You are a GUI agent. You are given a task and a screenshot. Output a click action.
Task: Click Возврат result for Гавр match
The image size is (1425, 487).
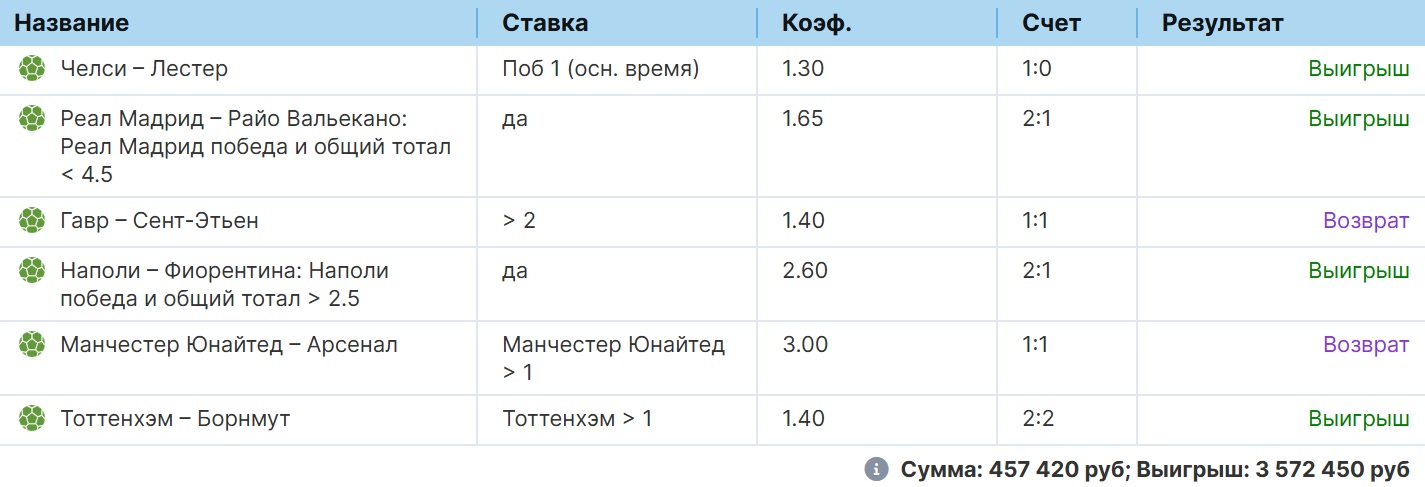[x=1366, y=220]
